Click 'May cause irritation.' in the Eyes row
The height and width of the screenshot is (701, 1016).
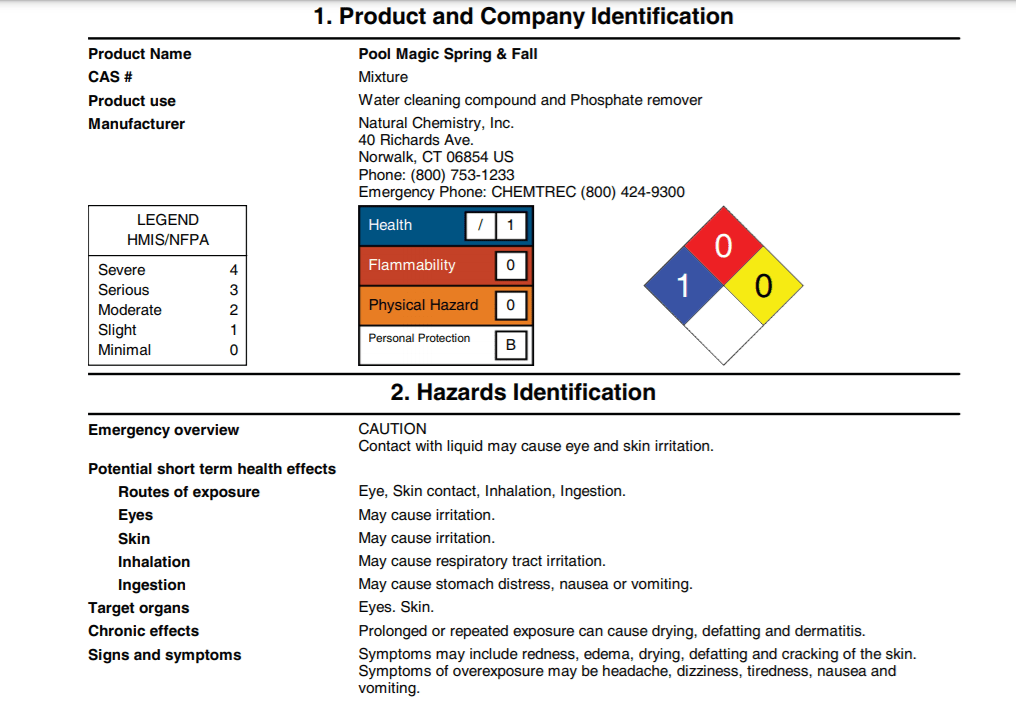click(426, 515)
